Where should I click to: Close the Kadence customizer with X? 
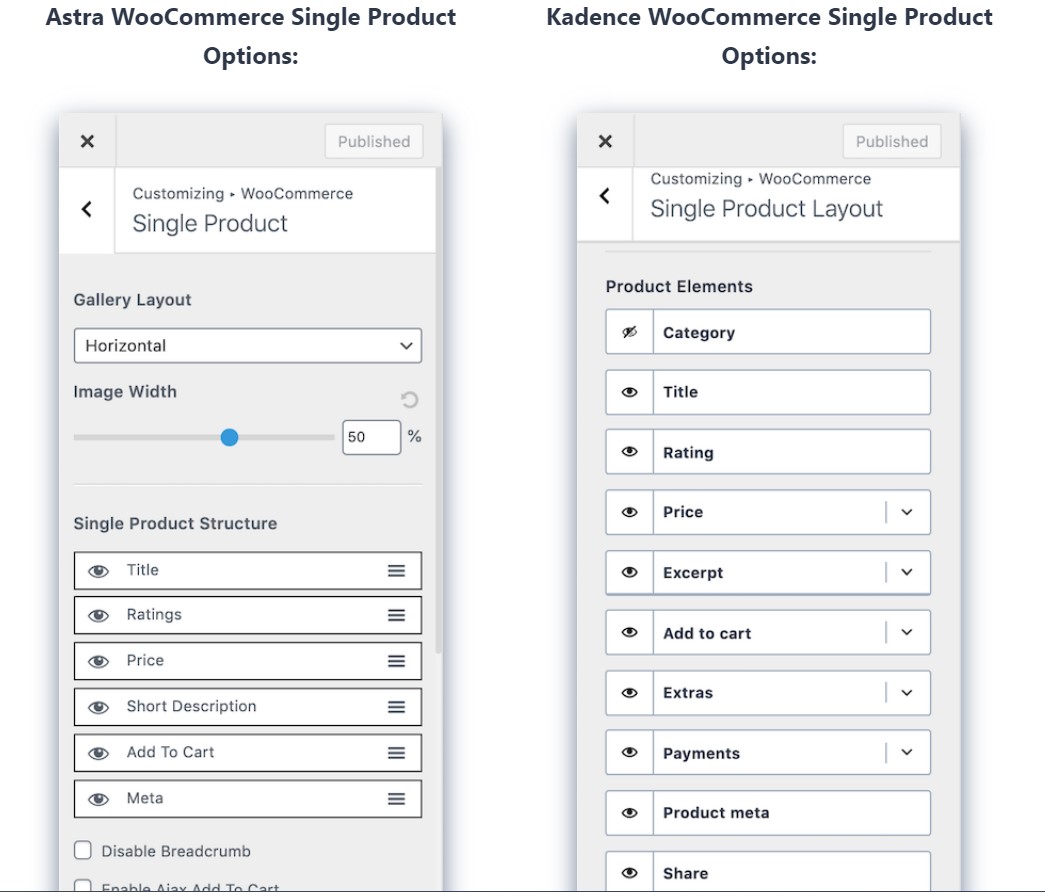pyautogui.click(x=605, y=141)
